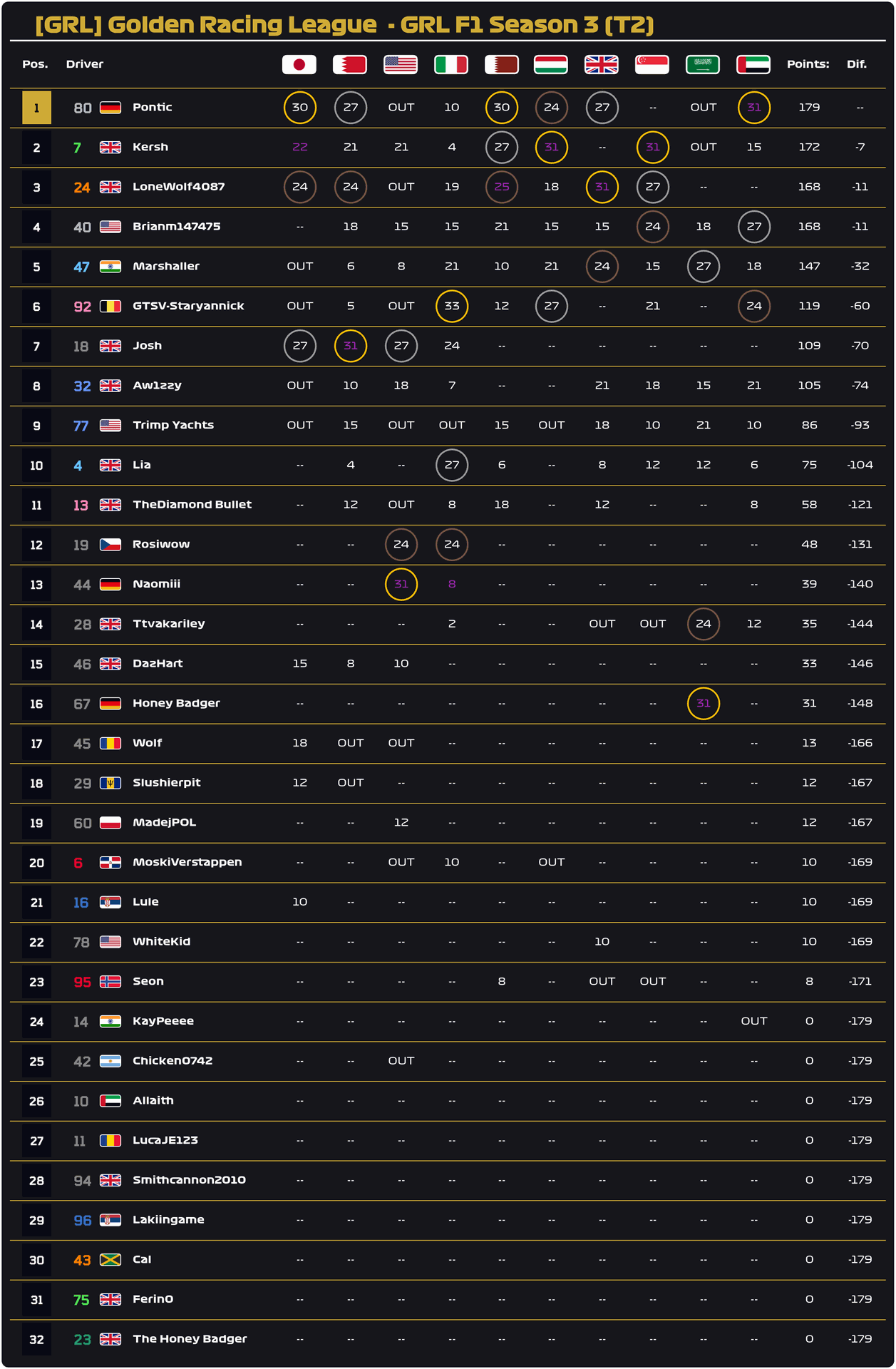Click the gold position 1 badge
Viewport: 896px width, 1369px height.
pyautogui.click(x=36, y=108)
